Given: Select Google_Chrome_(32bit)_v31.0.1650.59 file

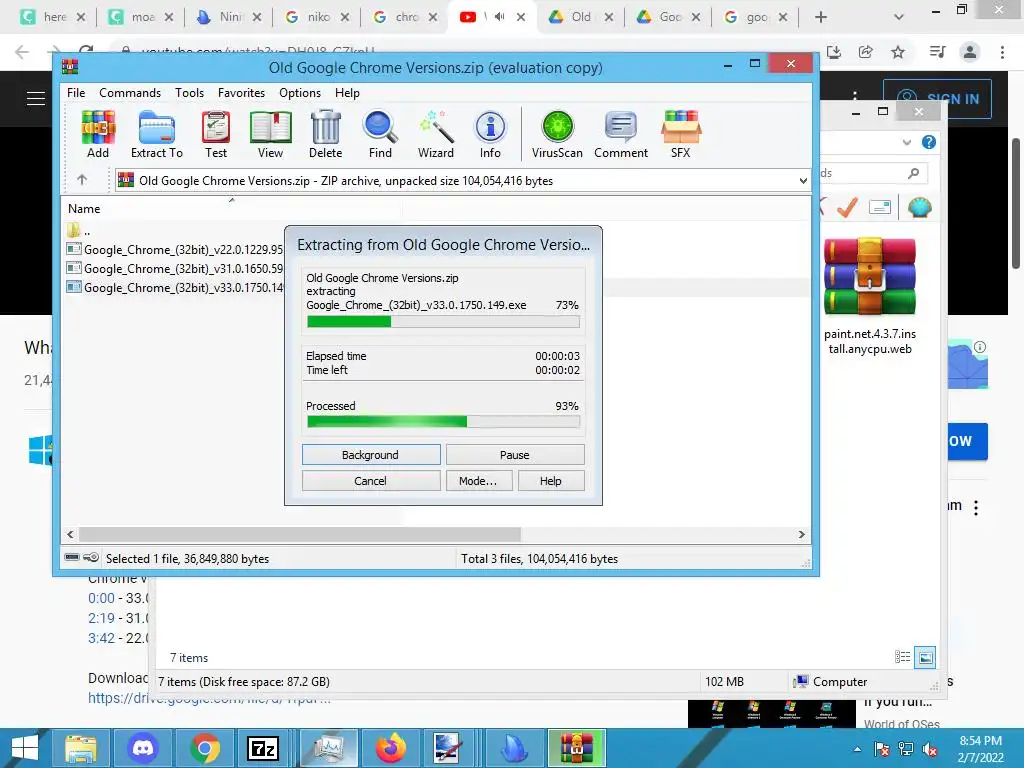Looking at the screenshot, I should tap(175, 268).
